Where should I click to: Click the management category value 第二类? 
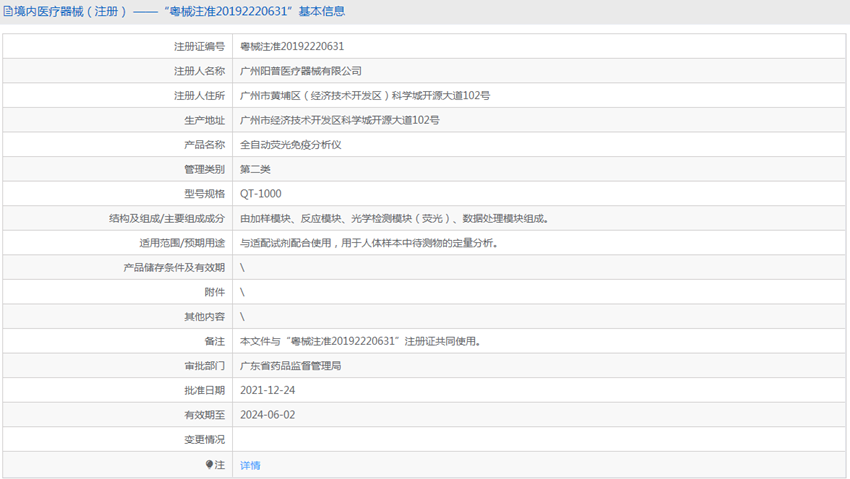[255, 169]
